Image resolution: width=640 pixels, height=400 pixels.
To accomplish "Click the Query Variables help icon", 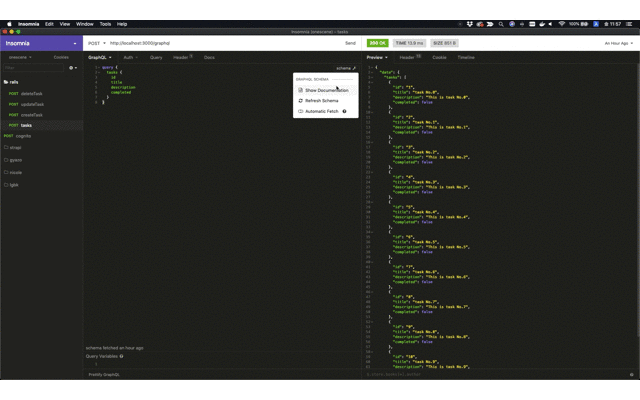I will (122, 355).
